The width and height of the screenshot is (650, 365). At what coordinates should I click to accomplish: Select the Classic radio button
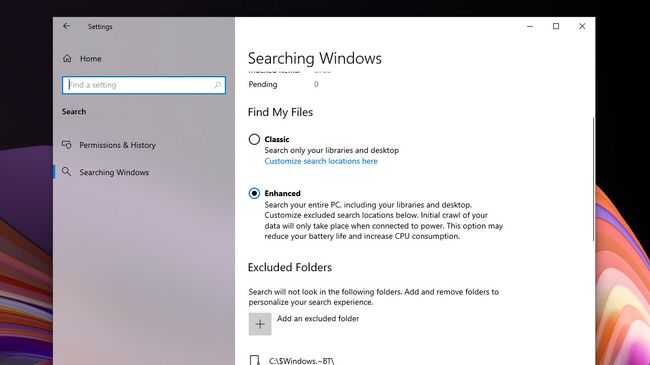point(254,139)
